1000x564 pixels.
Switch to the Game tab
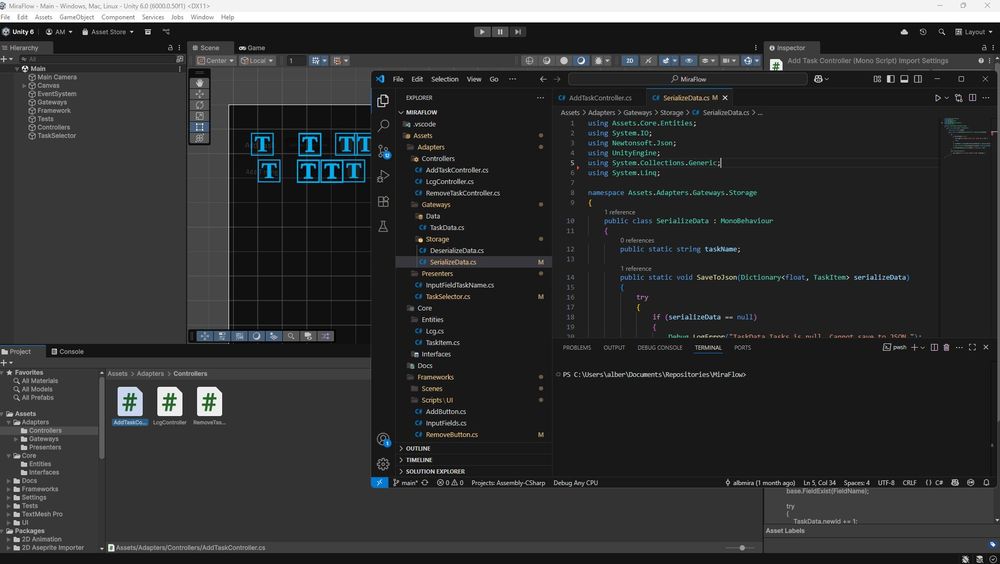[x=251, y=48]
